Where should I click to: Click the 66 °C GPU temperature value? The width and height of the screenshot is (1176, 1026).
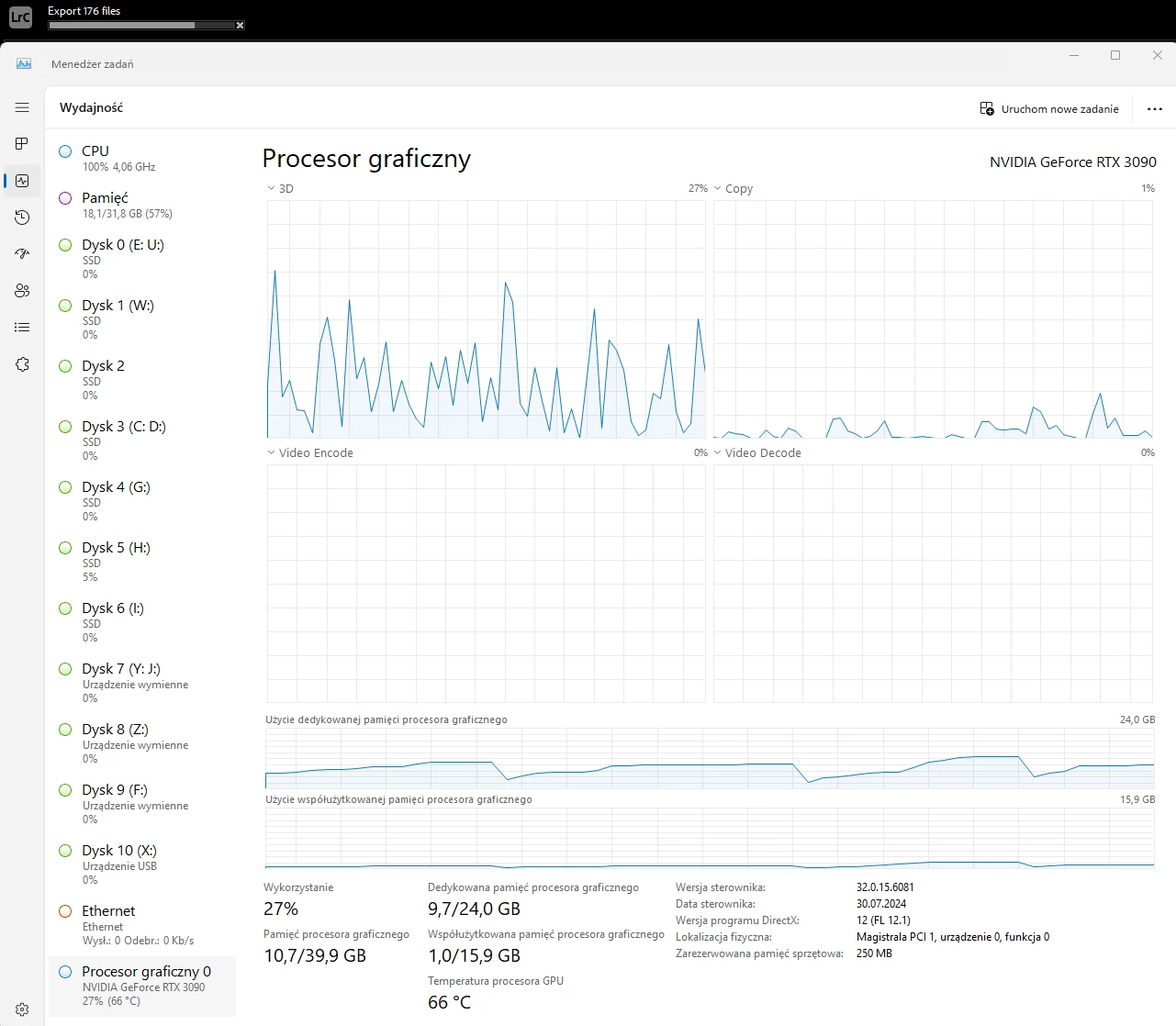pyautogui.click(x=449, y=1002)
